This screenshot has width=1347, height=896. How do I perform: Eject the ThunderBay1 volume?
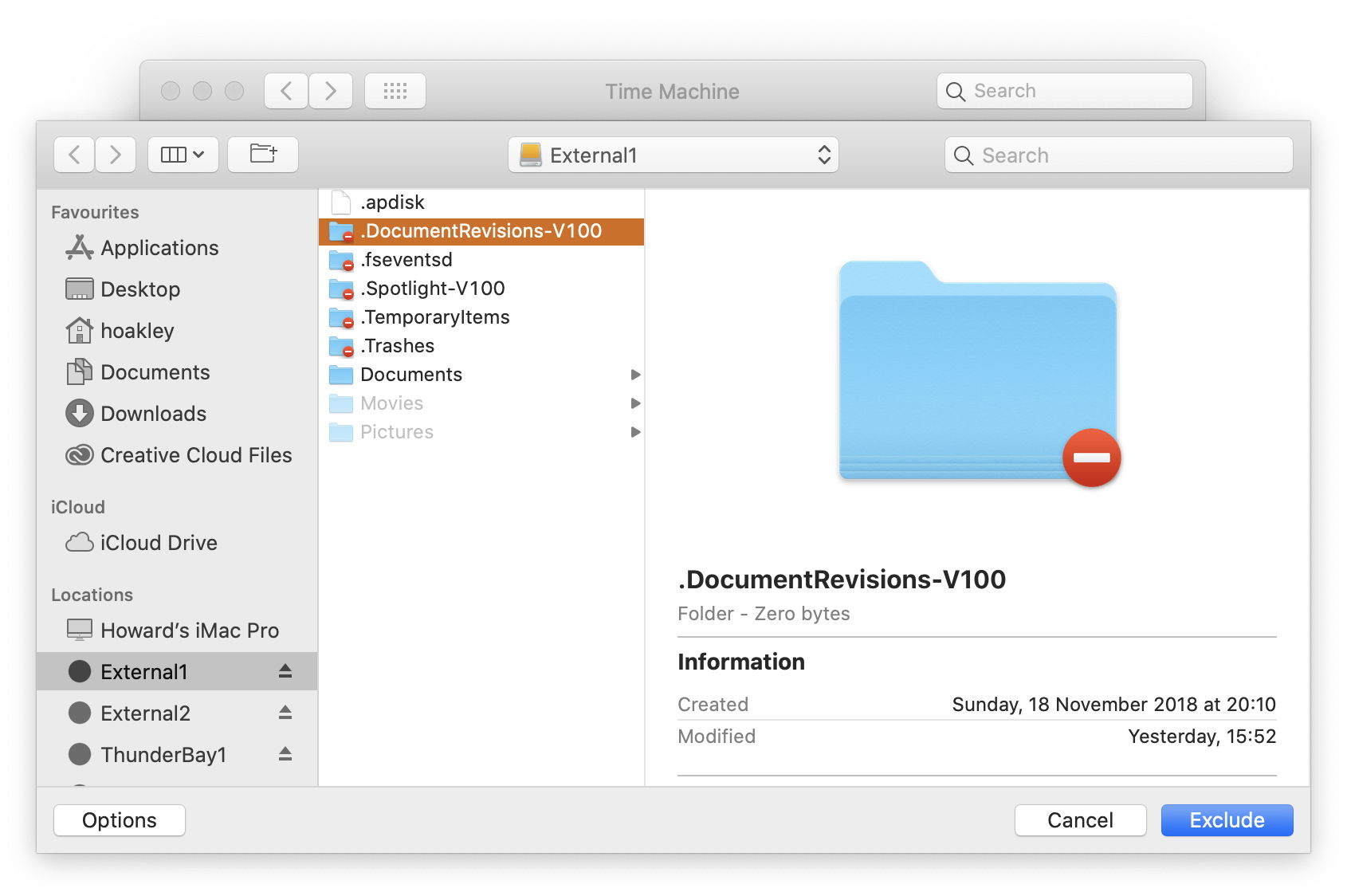pos(285,754)
